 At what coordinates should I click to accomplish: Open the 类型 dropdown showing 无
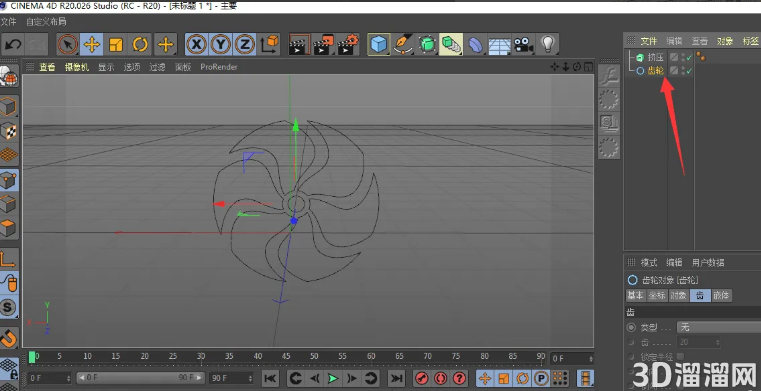point(719,327)
